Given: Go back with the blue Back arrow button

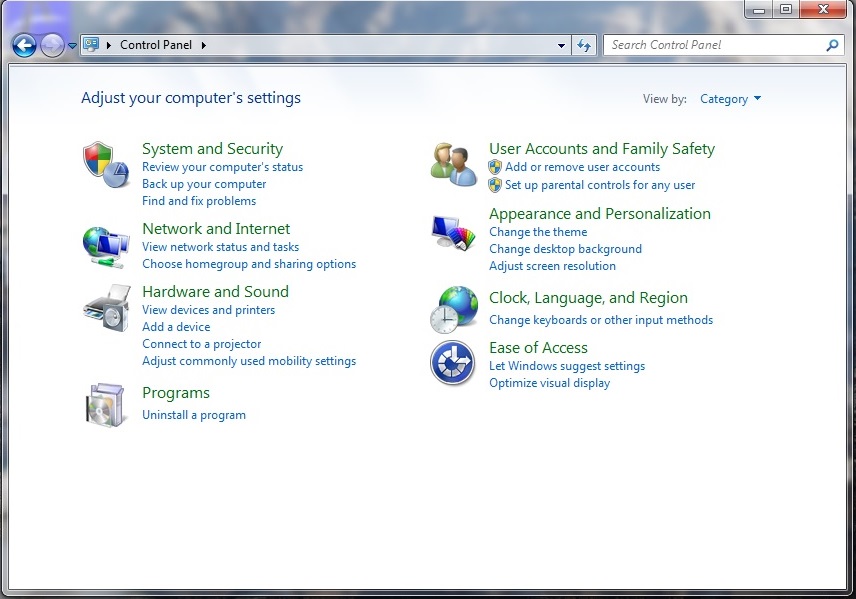Looking at the screenshot, I should pyautogui.click(x=24, y=45).
